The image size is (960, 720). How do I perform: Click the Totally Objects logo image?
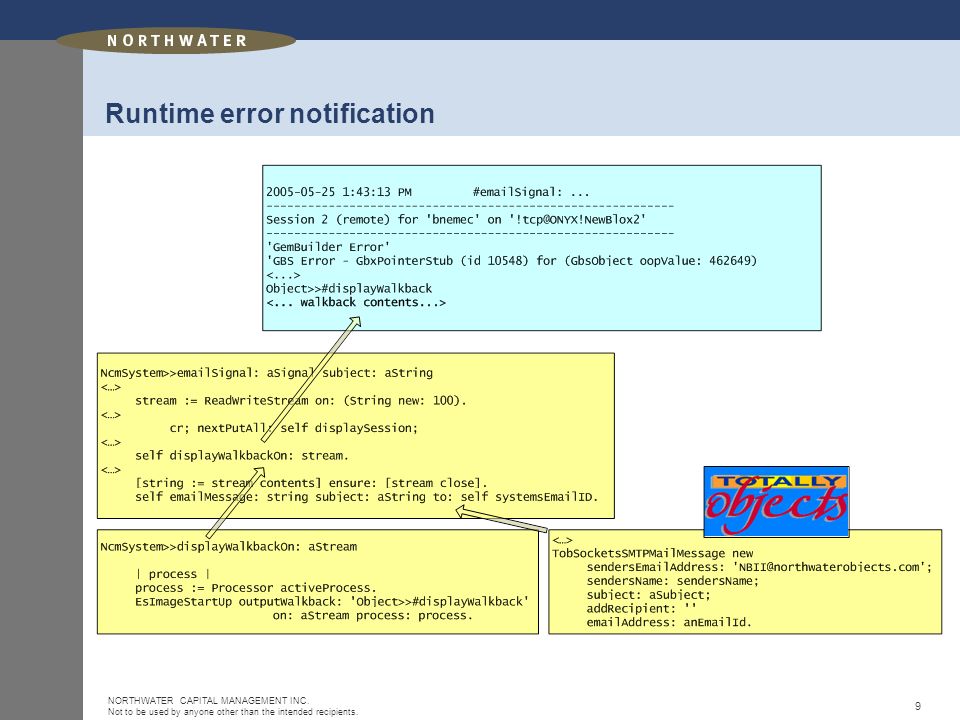tap(776, 501)
